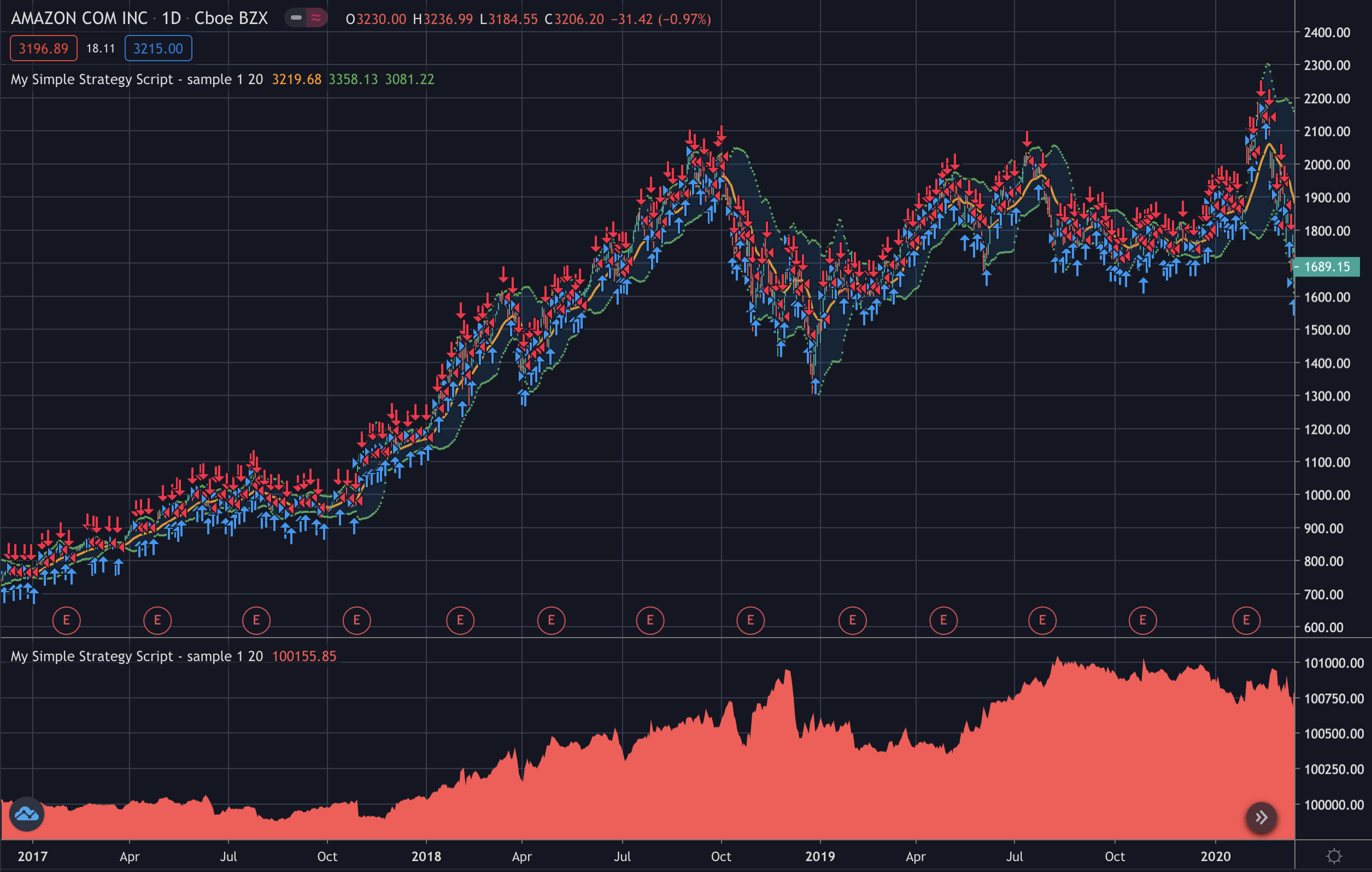Click the high price value H3236.99
1372x872 pixels.
click(443, 19)
